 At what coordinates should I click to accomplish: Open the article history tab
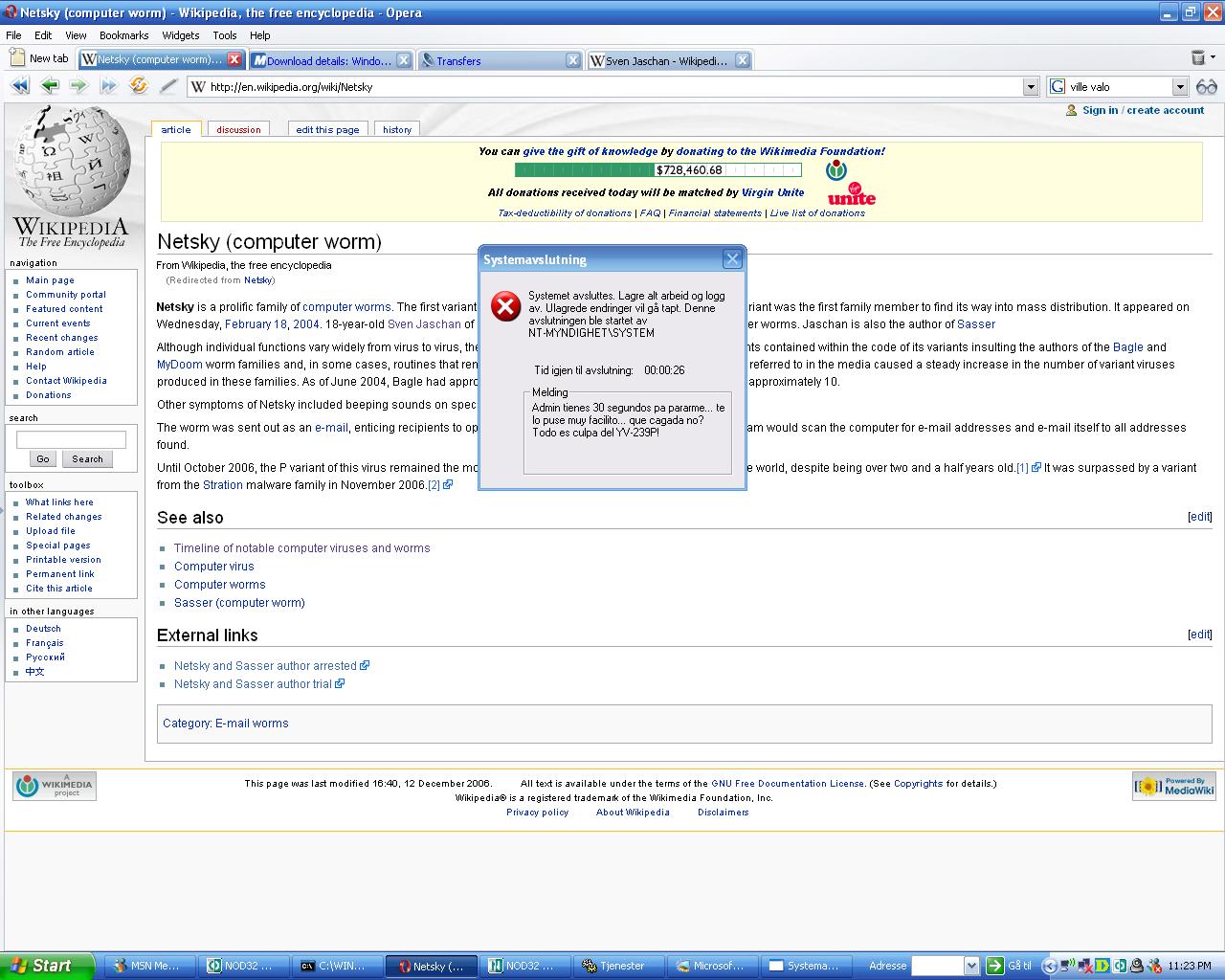397,129
